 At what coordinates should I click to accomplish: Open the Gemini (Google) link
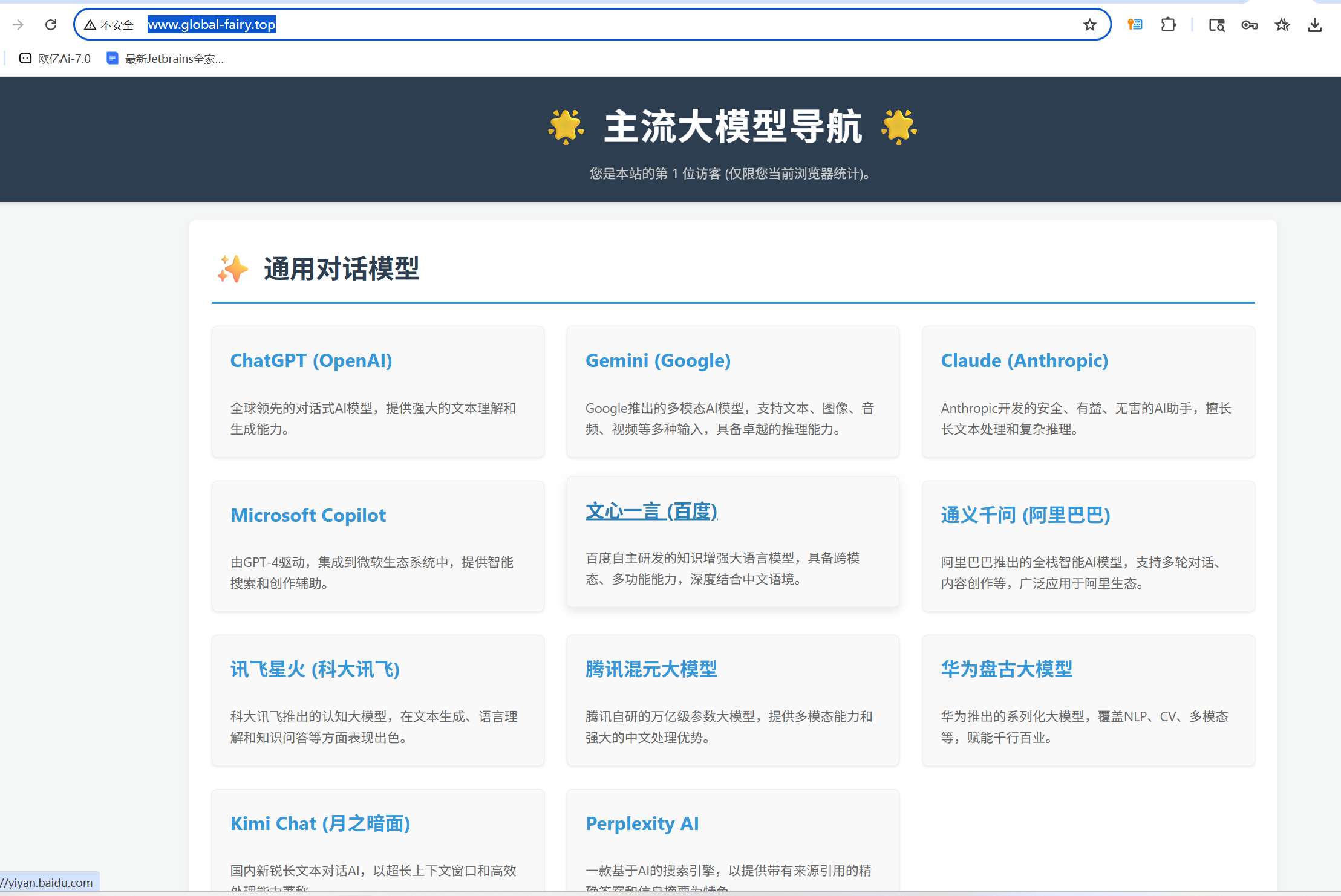tap(657, 360)
